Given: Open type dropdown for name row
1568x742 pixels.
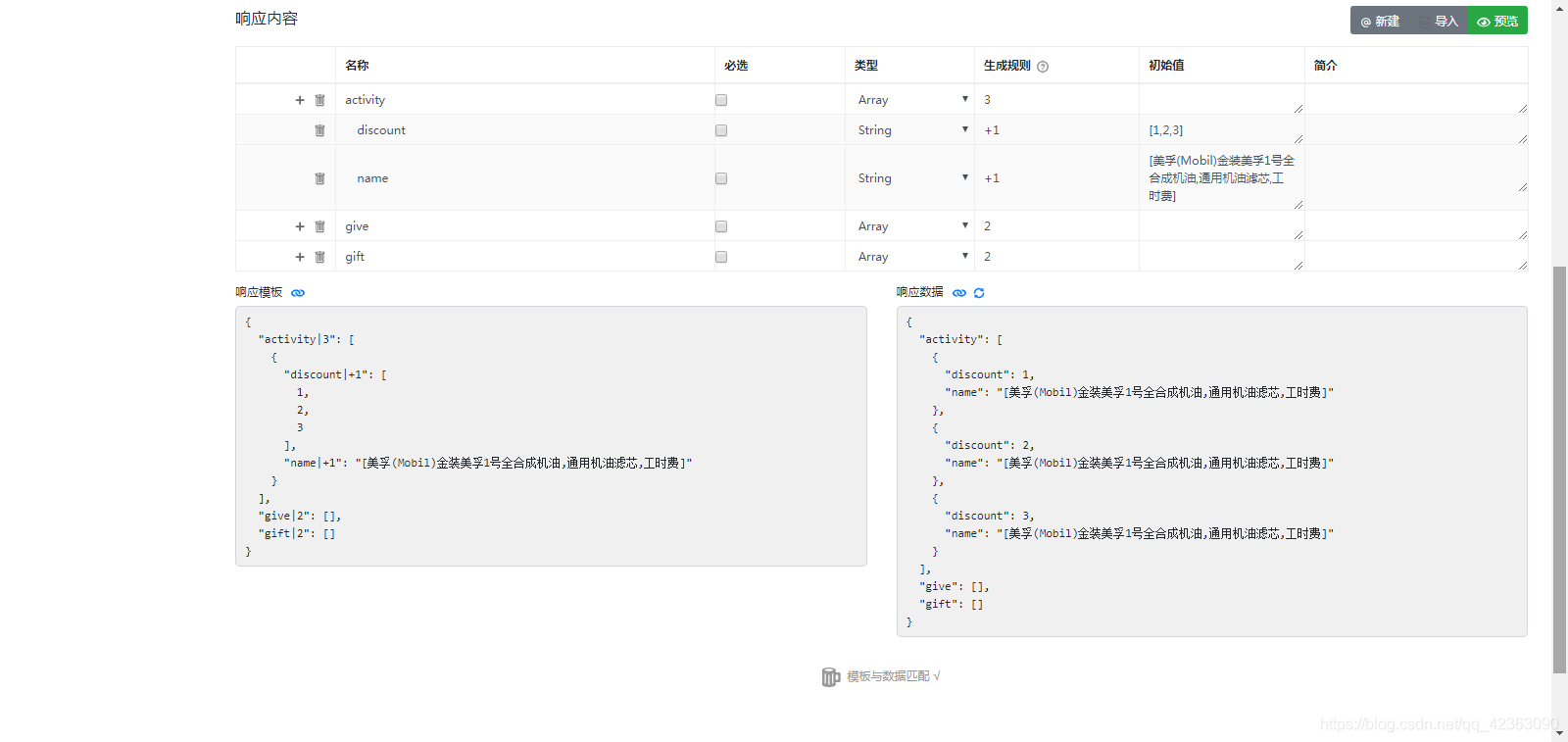Looking at the screenshot, I should (910, 178).
